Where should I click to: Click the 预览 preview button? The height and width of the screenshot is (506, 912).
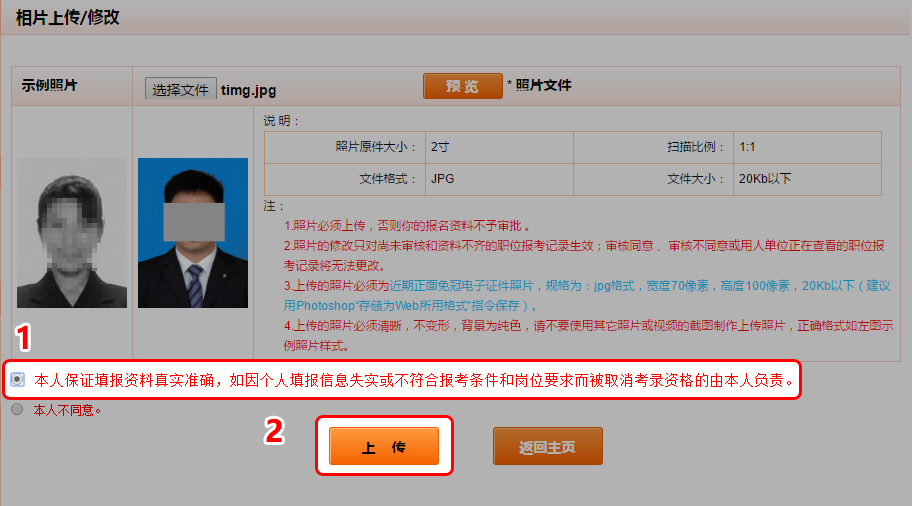[462, 86]
